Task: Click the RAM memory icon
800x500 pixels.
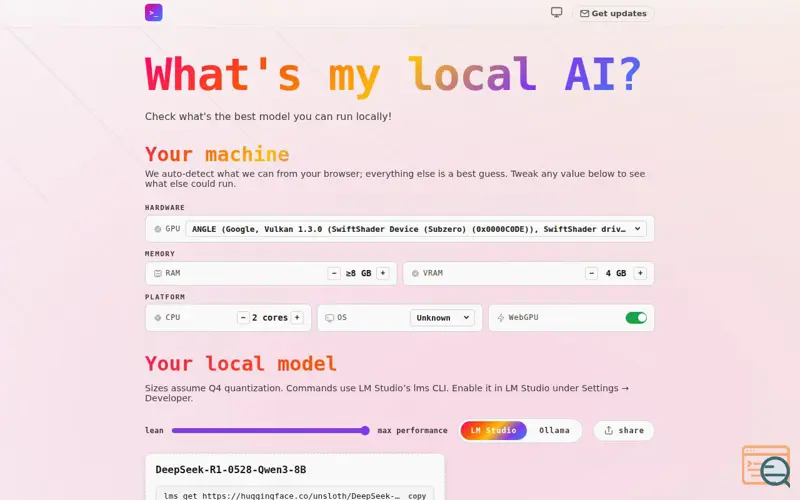Action: point(158,273)
